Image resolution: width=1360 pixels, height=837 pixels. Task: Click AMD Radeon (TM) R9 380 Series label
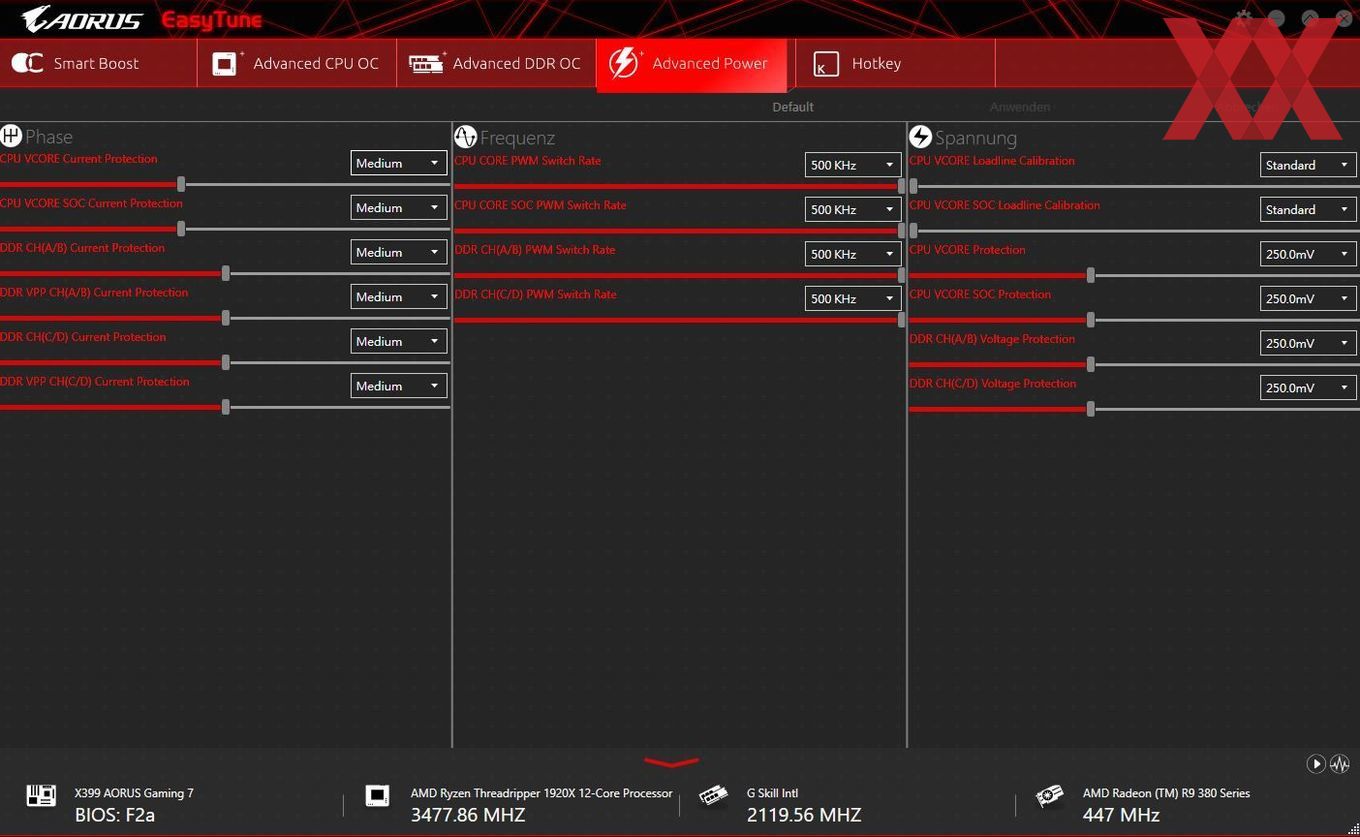1166,793
